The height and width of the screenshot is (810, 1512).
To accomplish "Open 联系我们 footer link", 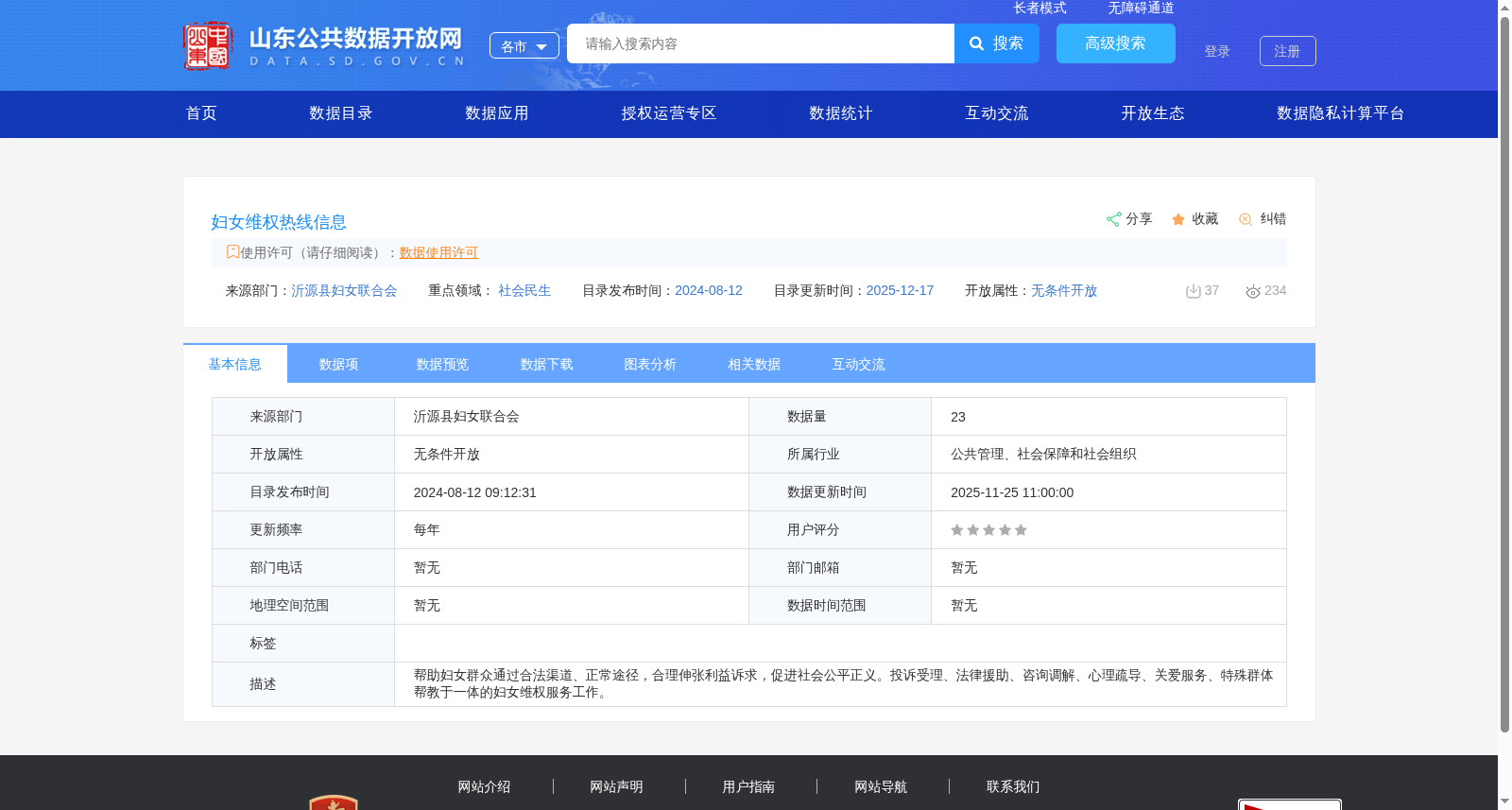I will (x=1013, y=786).
